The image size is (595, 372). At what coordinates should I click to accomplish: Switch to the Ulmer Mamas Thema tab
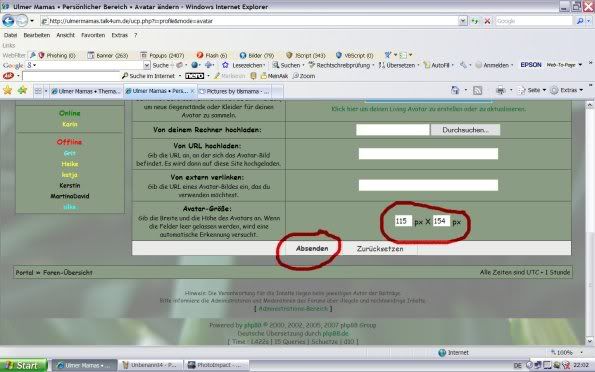coord(86,91)
